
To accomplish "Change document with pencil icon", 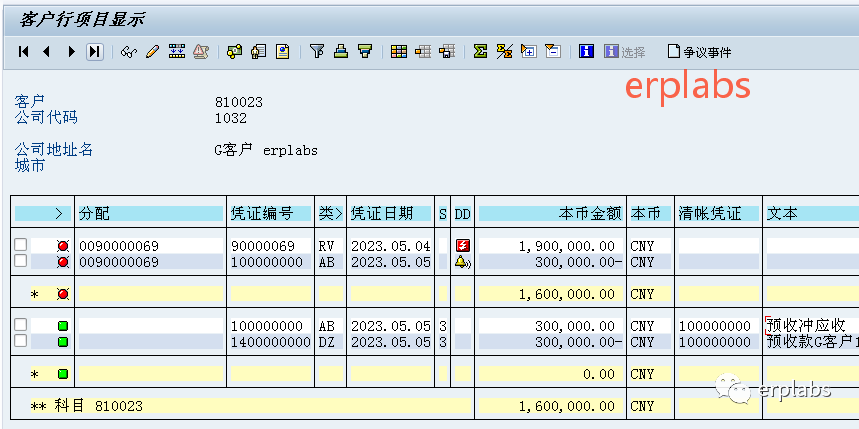I will (x=152, y=52).
